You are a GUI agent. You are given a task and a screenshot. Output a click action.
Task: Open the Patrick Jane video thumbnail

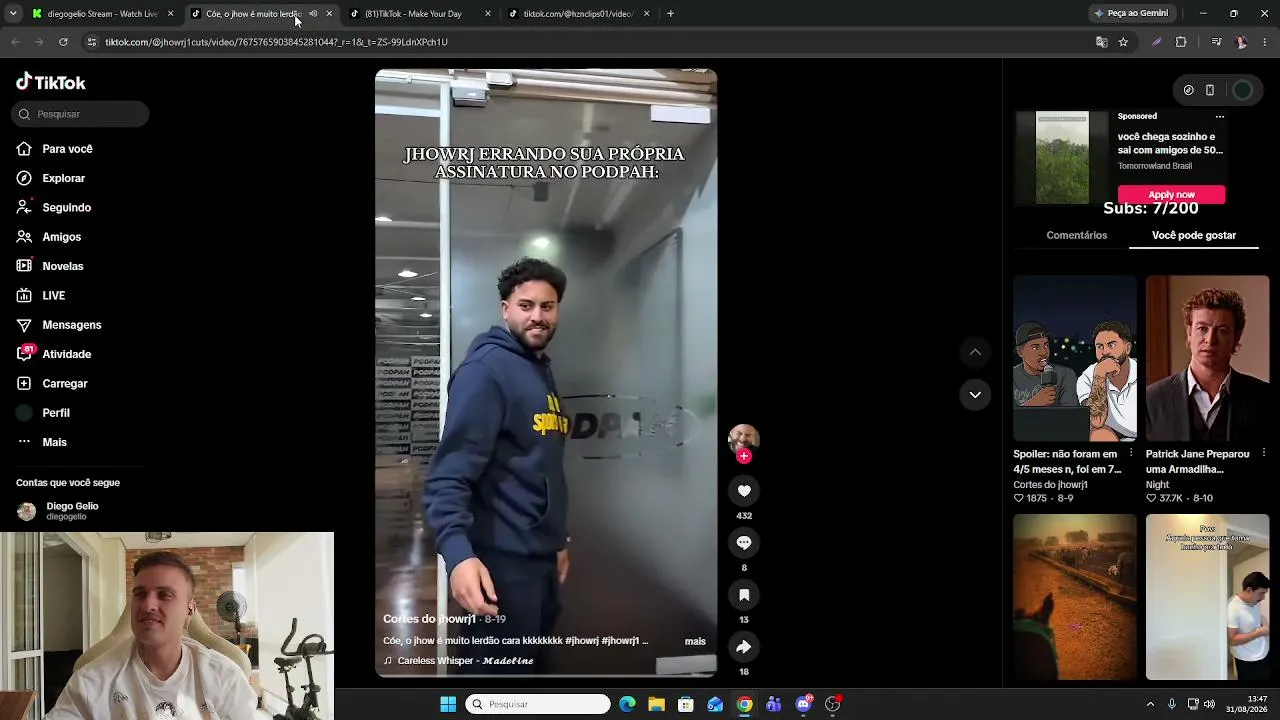click(1207, 358)
